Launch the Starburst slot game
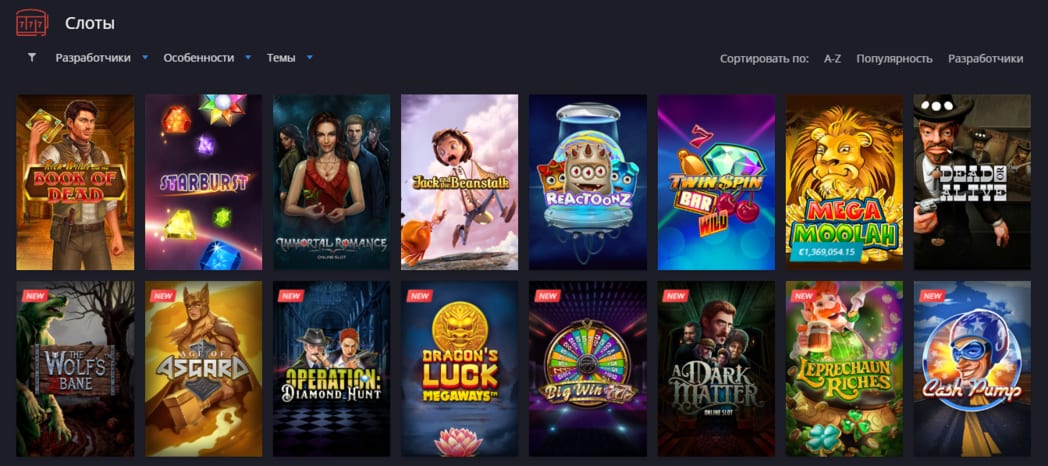1048x466 pixels. point(203,182)
